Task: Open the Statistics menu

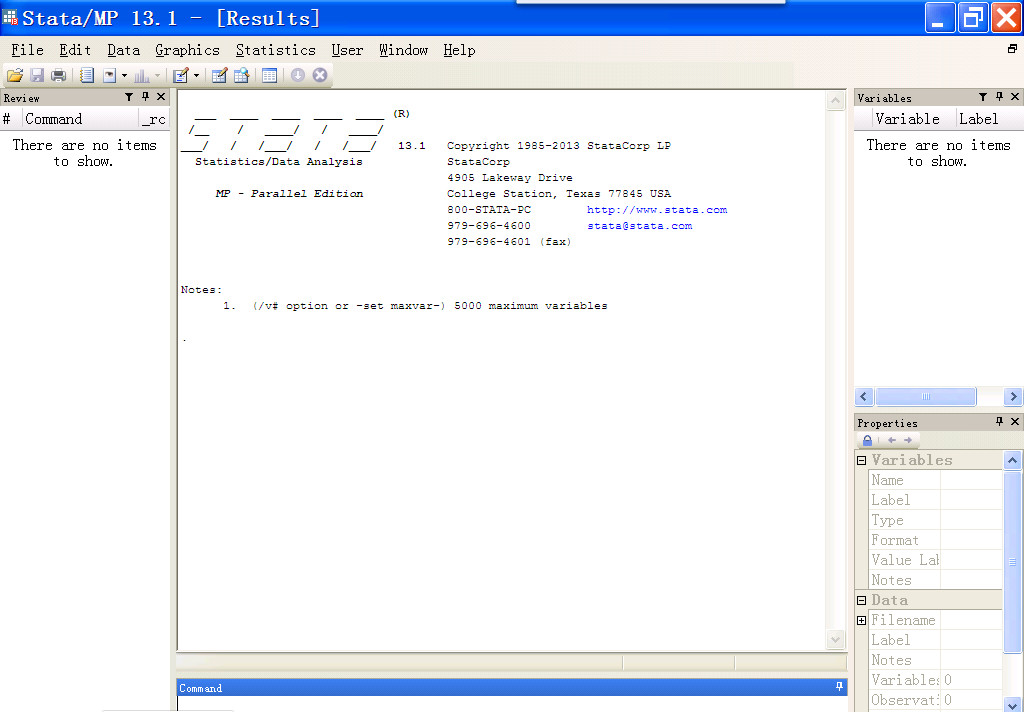Action: click(276, 50)
